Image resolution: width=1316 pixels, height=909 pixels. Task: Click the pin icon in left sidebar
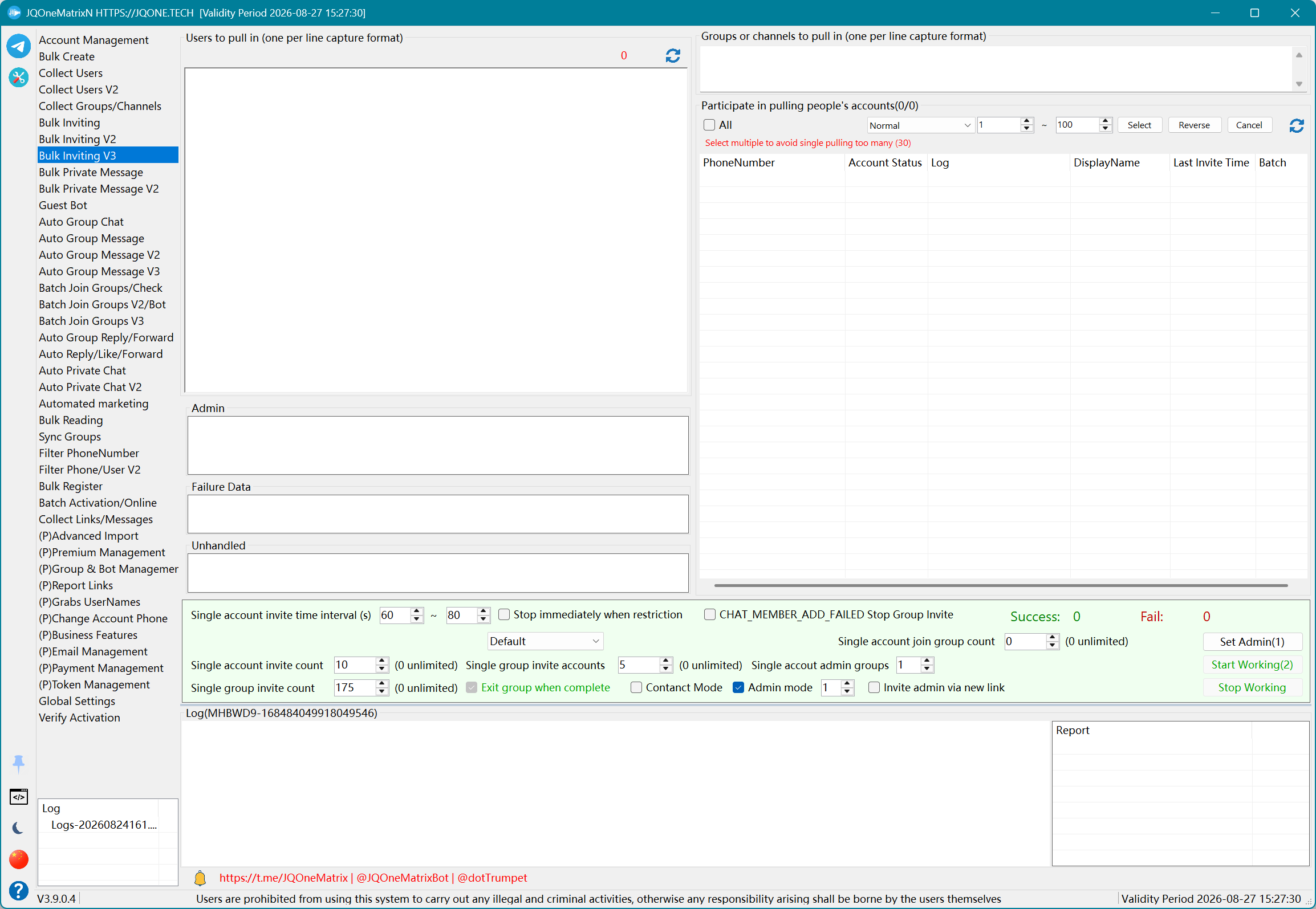pyautogui.click(x=19, y=764)
